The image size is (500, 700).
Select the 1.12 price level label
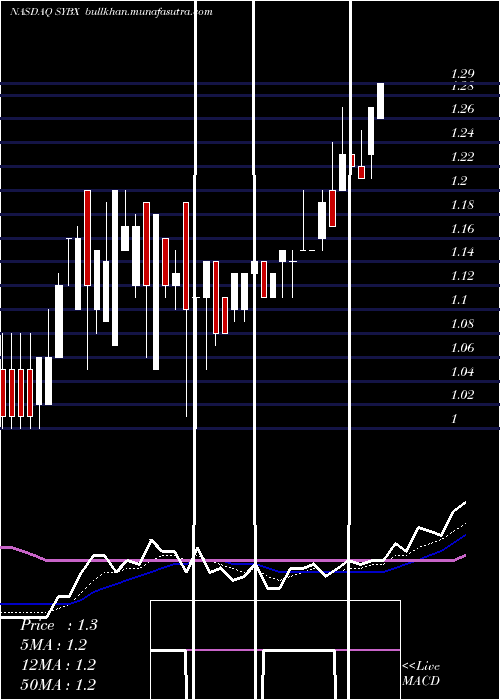(462, 276)
